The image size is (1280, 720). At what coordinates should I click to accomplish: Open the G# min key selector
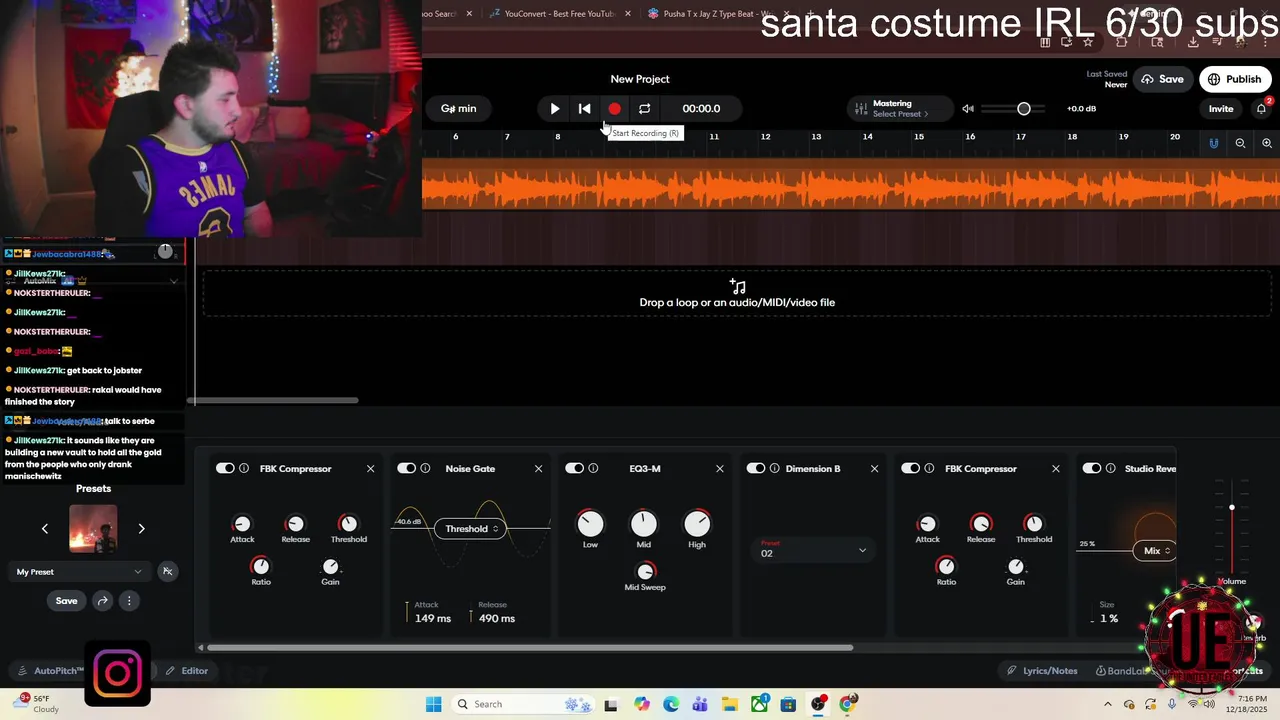(459, 108)
